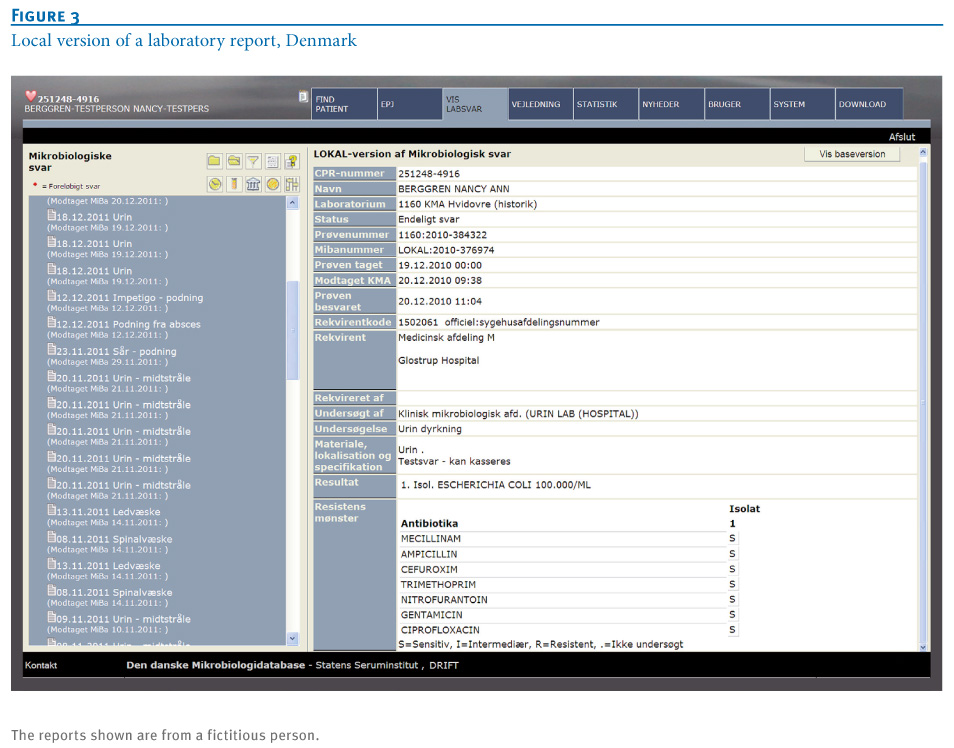This screenshot has height=748, width=954.
Task: Open the VEJLEDNING tab
Action: click(x=540, y=104)
